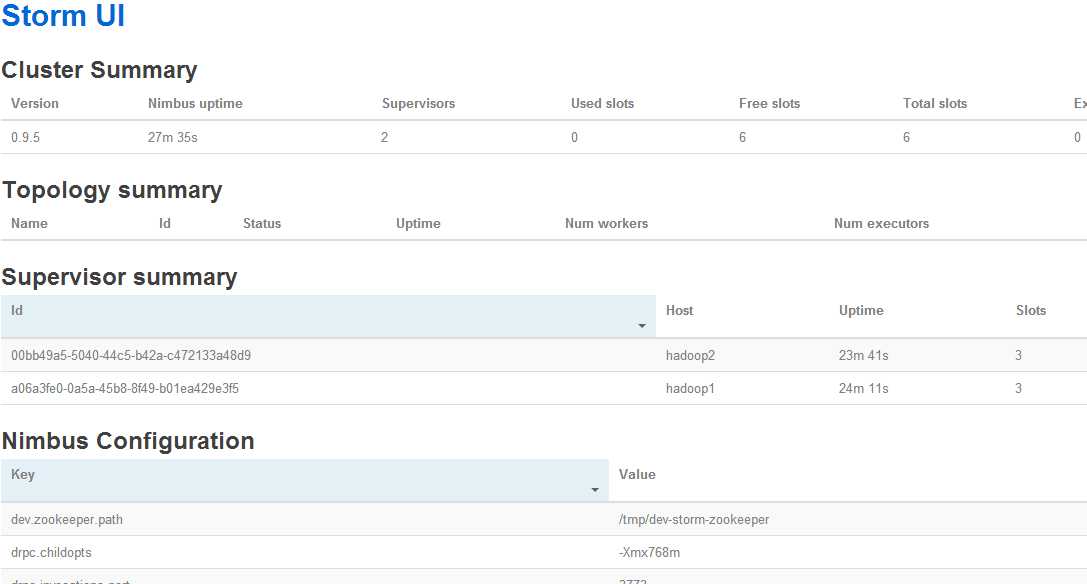
Task: Select version value 0.9.5
Action: (x=26, y=137)
